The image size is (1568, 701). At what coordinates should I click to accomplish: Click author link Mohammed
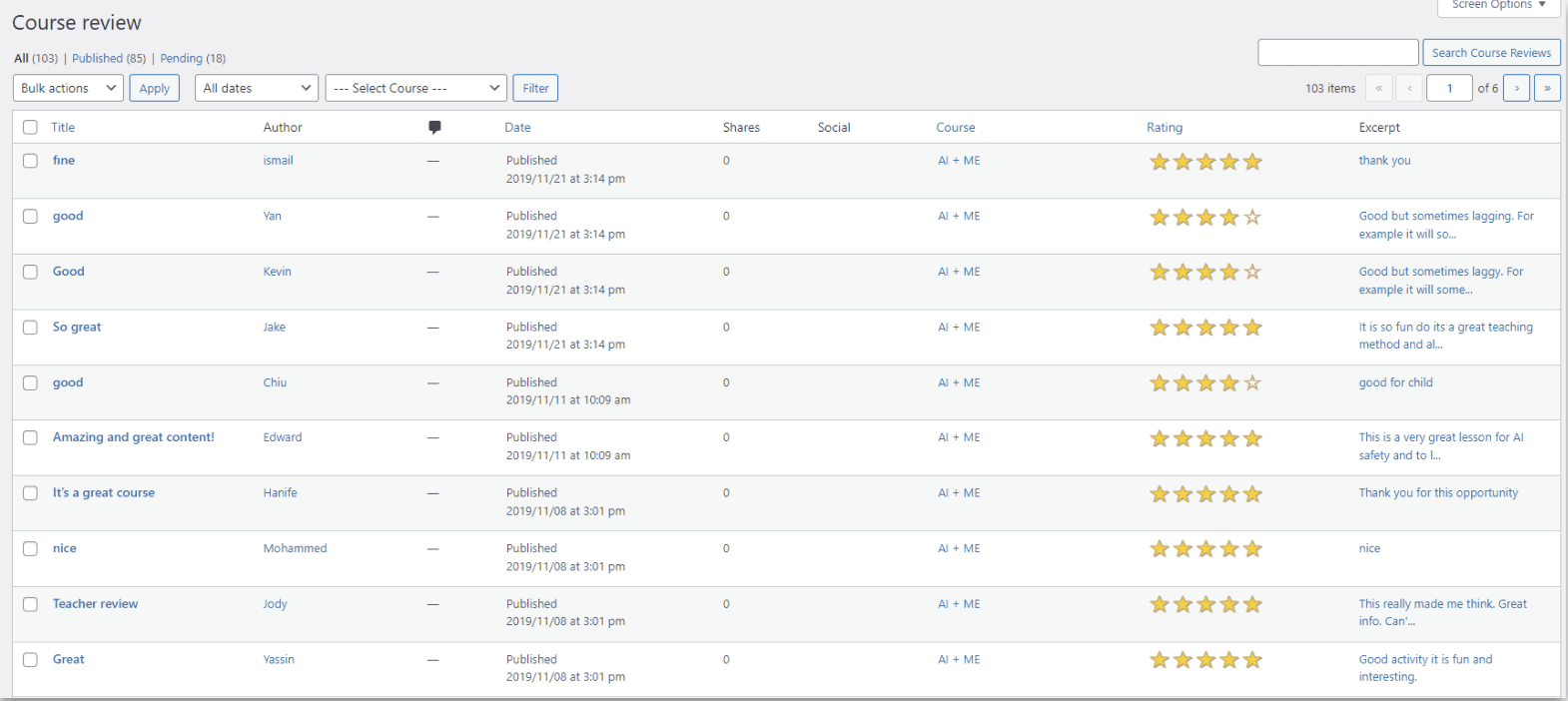point(295,548)
